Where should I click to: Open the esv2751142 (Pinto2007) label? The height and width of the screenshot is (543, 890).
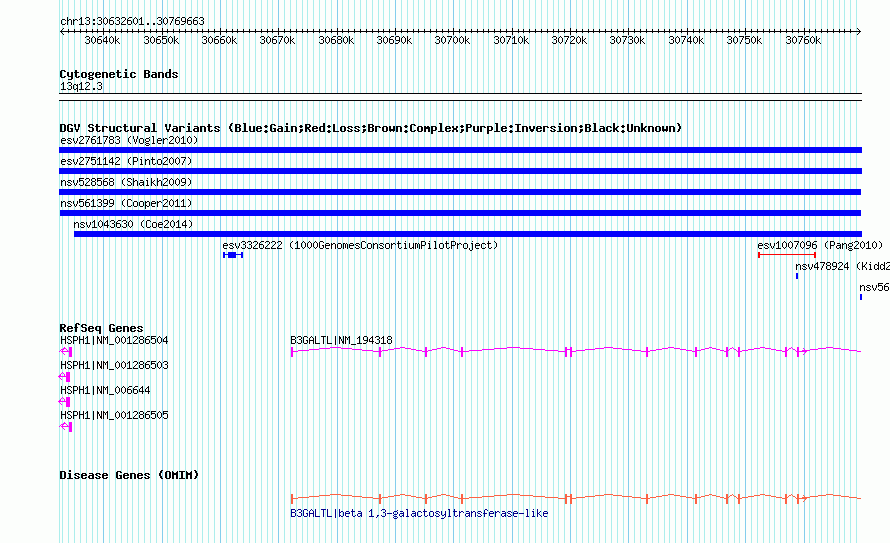coord(126,161)
